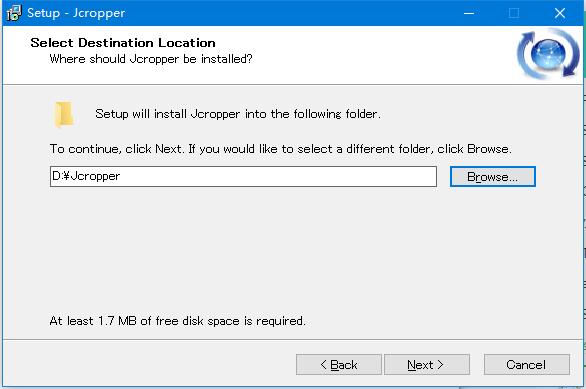Image resolution: width=586 pixels, height=389 pixels.
Task: Click the Setup installer icon in title bar
Action: pos(14,13)
